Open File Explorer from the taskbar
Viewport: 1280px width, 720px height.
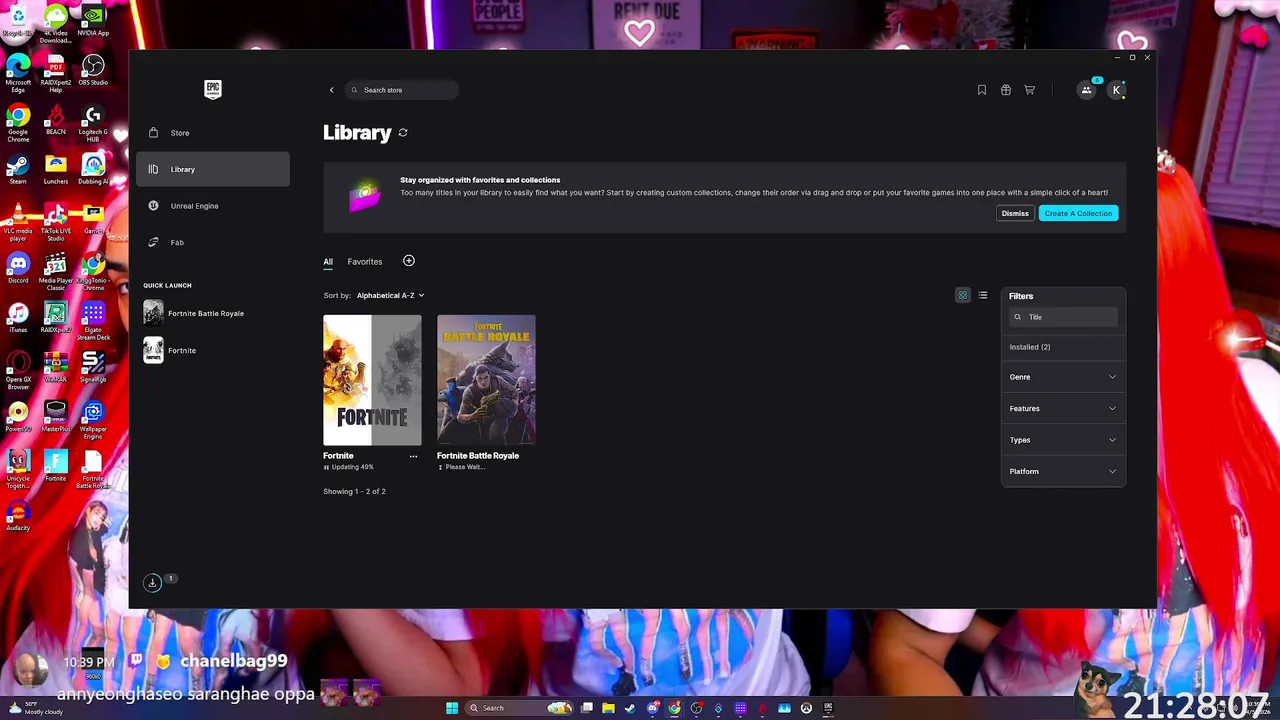(608, 708)
